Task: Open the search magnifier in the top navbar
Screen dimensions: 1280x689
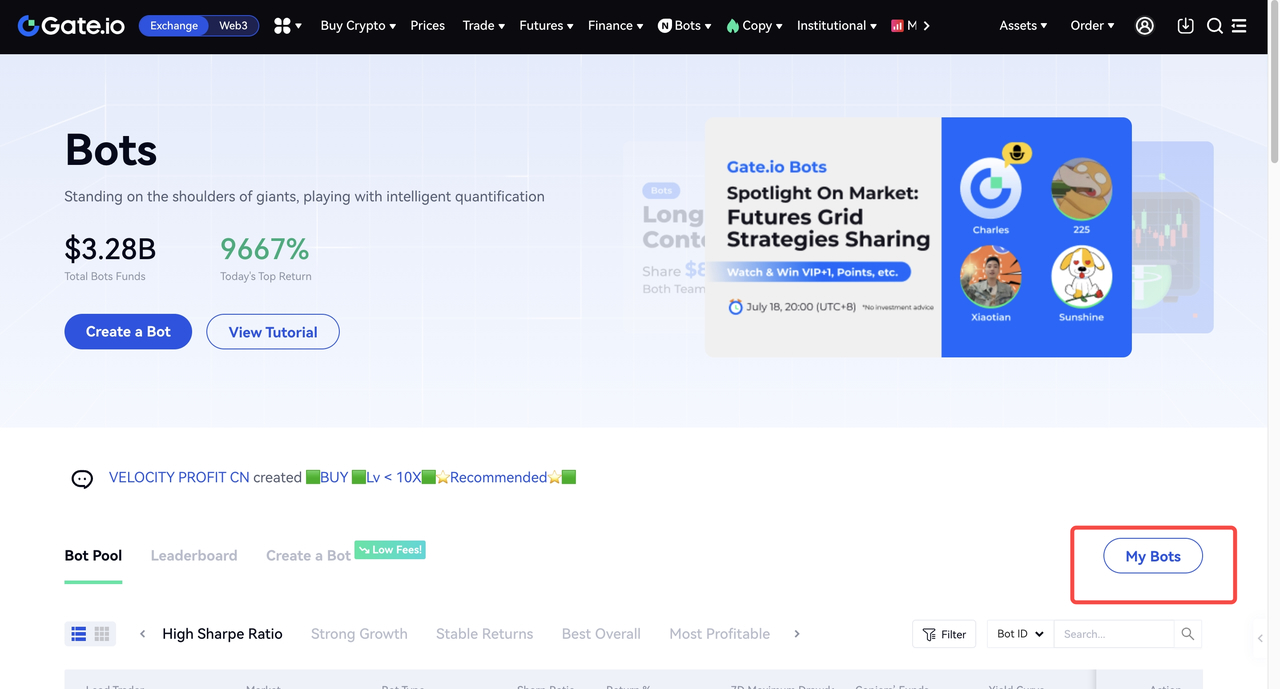Action: pos(1215,26)
